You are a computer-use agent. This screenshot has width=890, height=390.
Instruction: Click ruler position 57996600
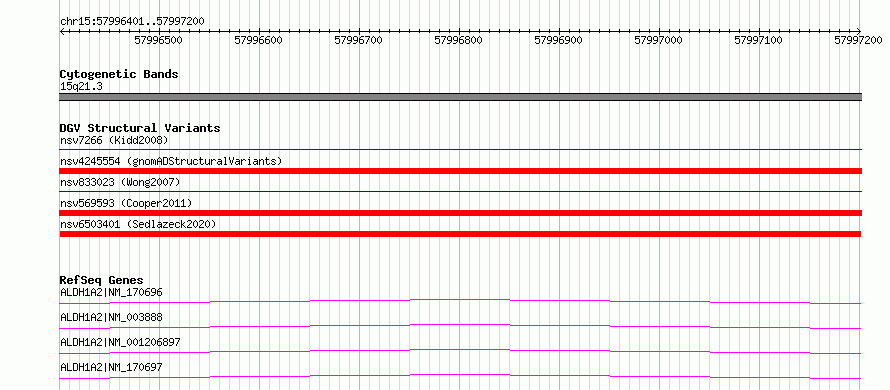[259, 40]
